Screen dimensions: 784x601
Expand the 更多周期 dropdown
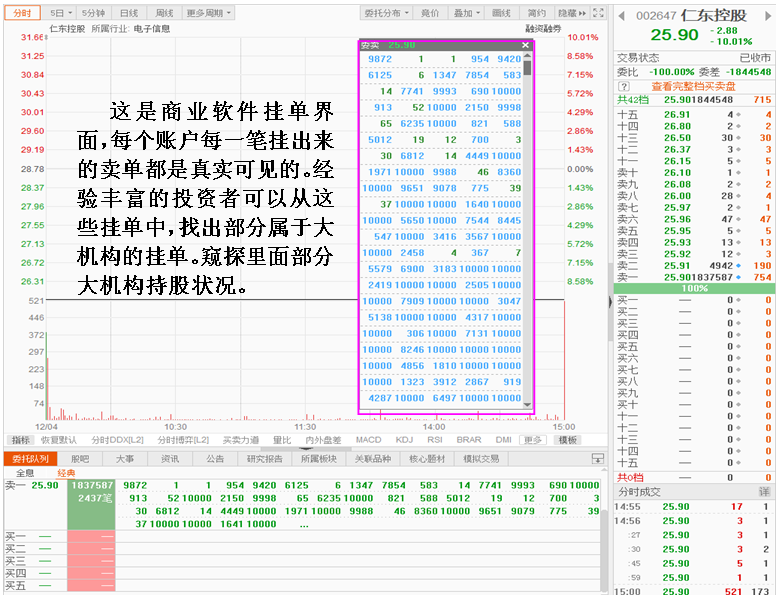pyautogui.click(x=208, y=13)
